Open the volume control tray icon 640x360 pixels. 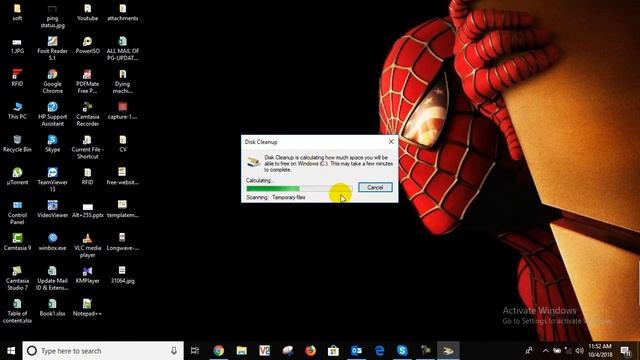coord(579,351)
